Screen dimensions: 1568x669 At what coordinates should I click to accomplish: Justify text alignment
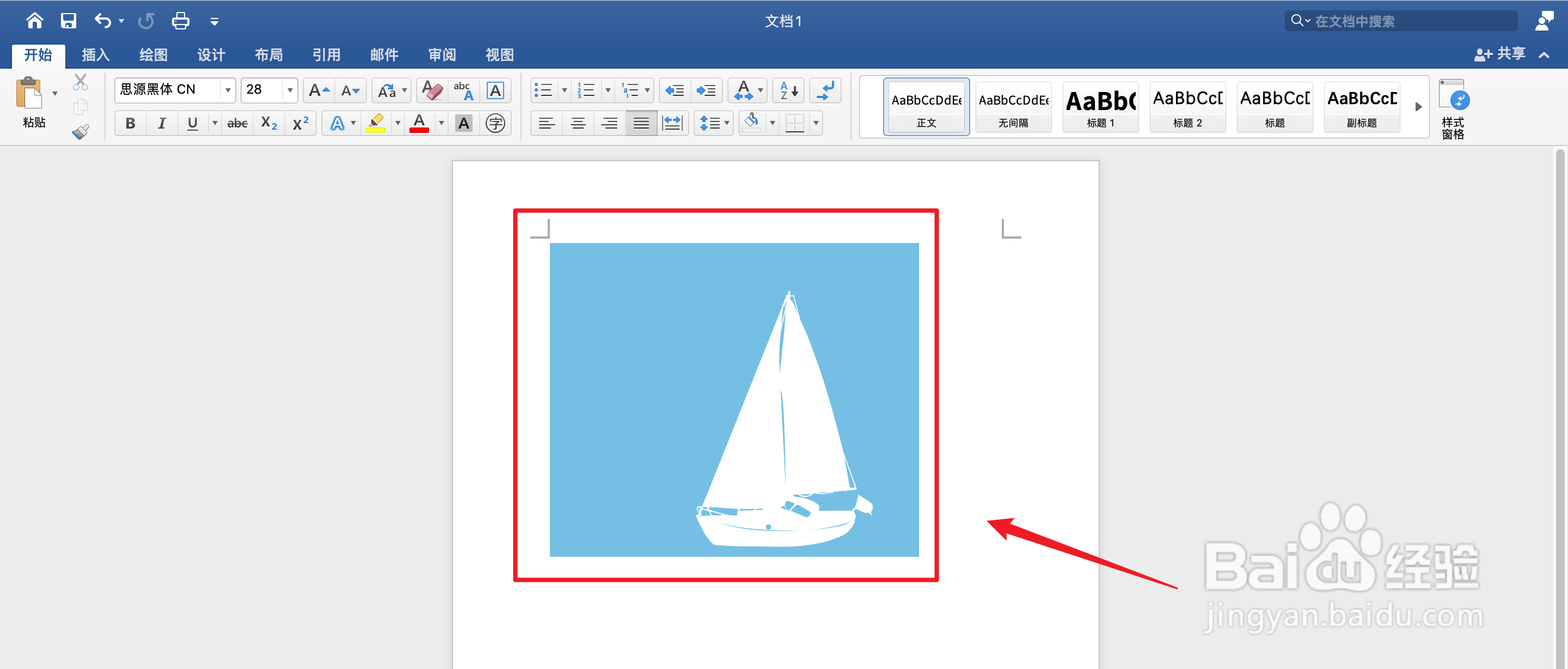tap(641, 123)
